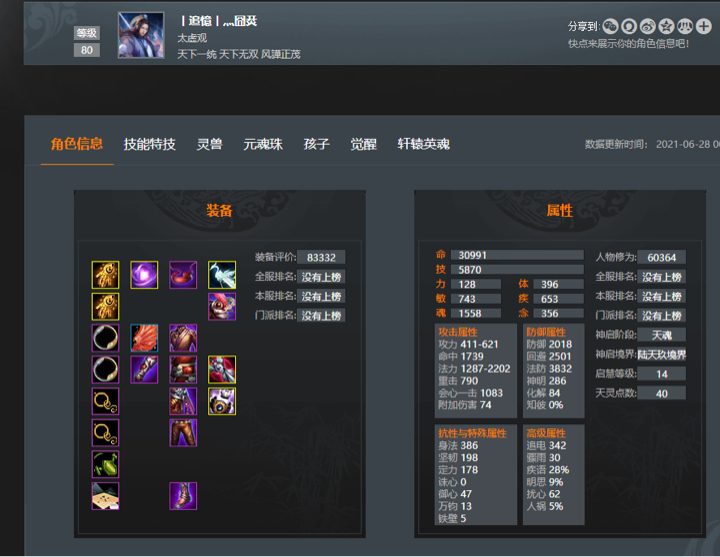720x557 pixels.
Task: Switch to the 元魂珠 tab
Action: 263,144
